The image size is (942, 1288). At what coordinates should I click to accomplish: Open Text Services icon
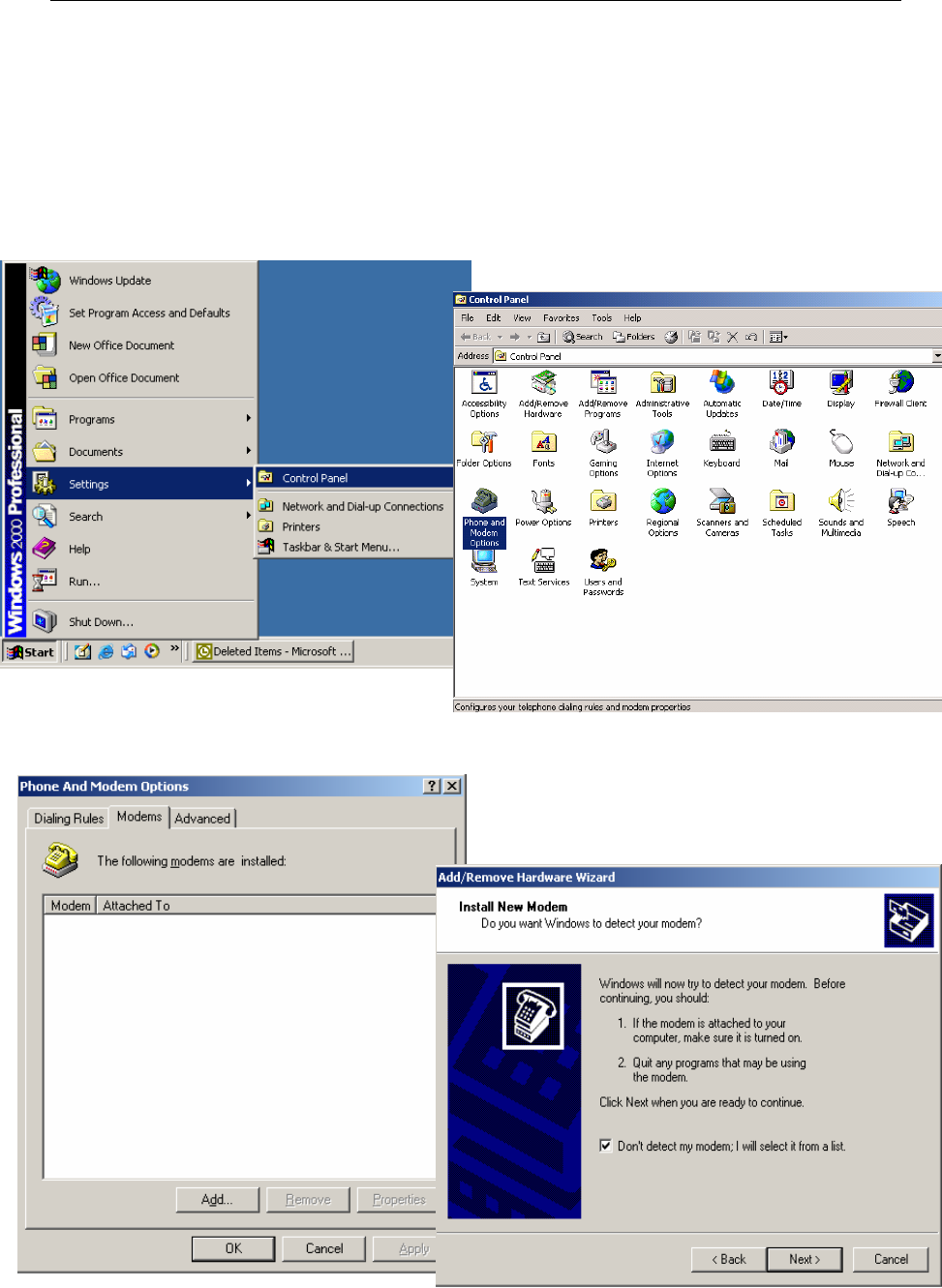[543, 568]
